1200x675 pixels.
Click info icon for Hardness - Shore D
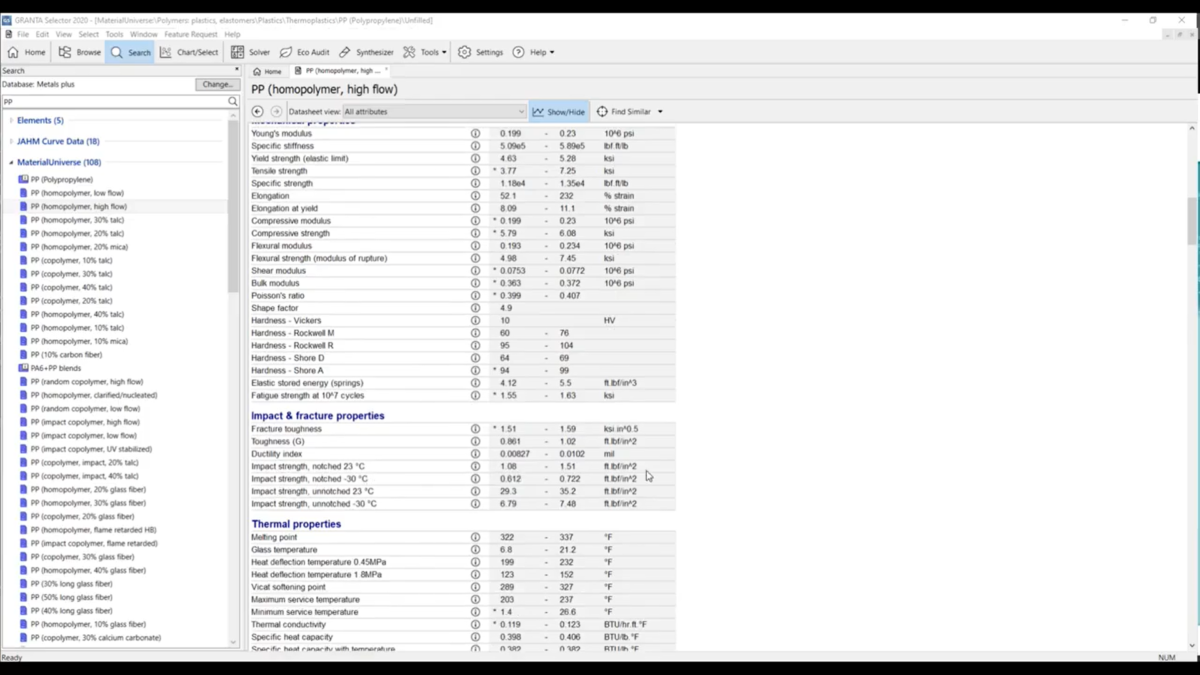click(475, 358)
